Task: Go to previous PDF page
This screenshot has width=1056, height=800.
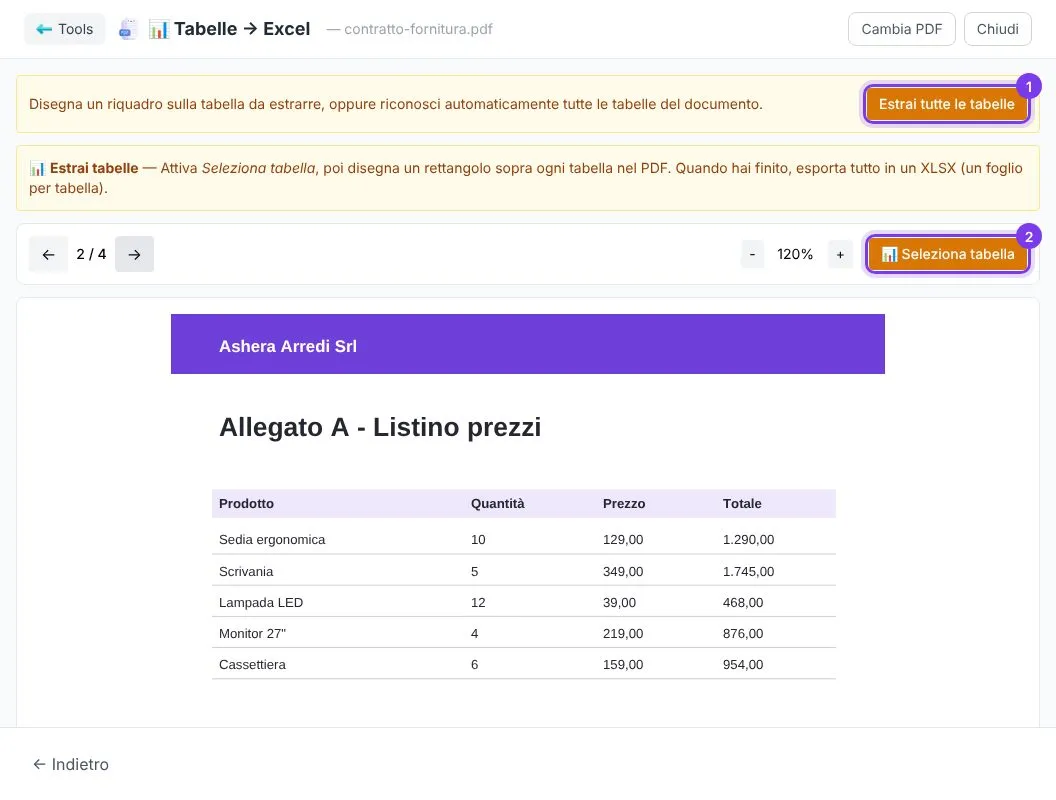Action: click(x=48, y=255)
